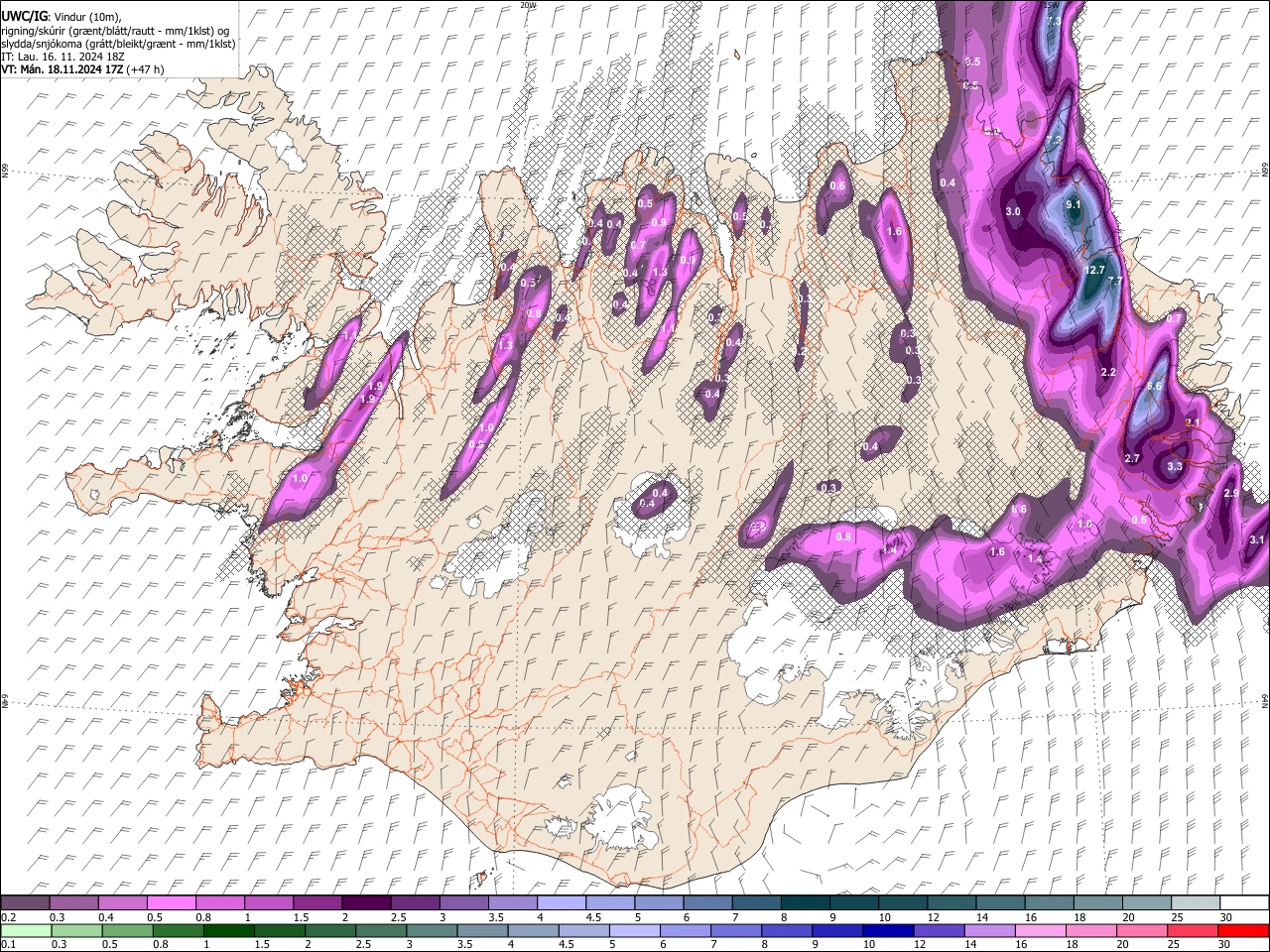The height and width of the screenshot is (952, 1270).
Task: Click the 3.0 precipitation value on the map
Action: click(x=1013, y=212)
